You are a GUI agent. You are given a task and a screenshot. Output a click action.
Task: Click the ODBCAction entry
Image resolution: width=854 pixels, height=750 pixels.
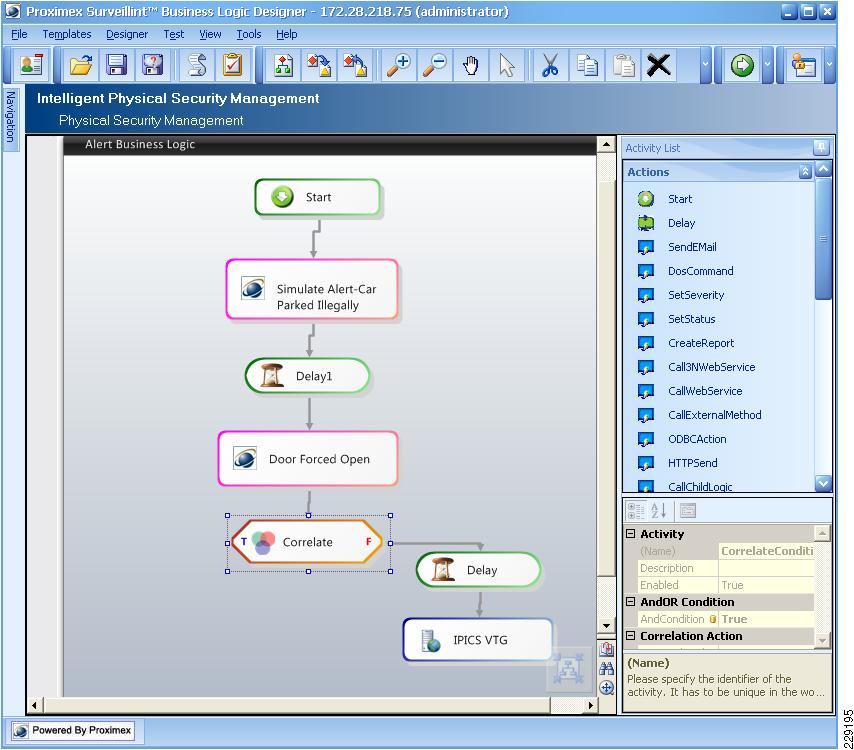click(x=697, y=439)
